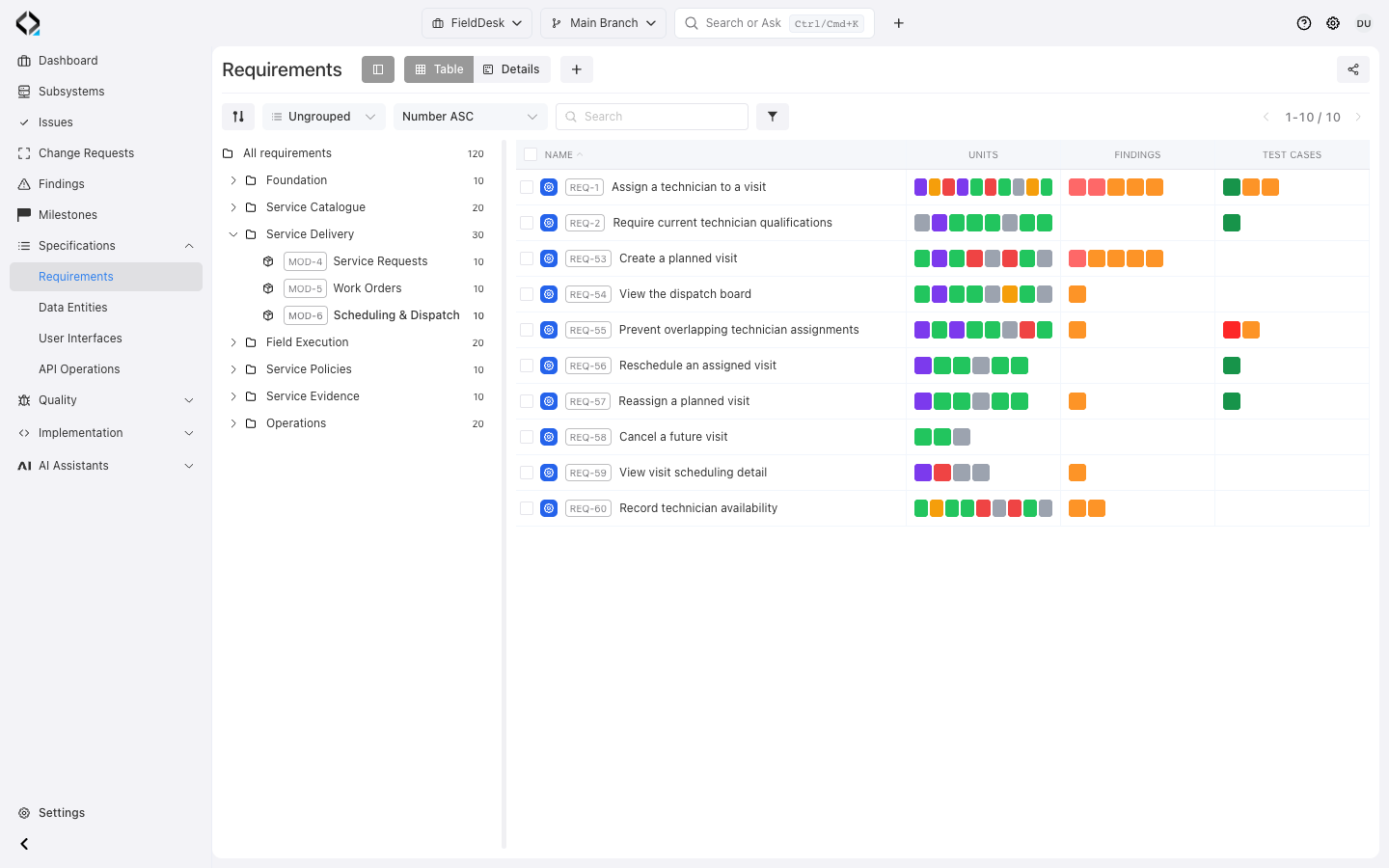Screen dimensions: 1389x868
Task: Go to next page of results
Action: tap(1358, 117)
